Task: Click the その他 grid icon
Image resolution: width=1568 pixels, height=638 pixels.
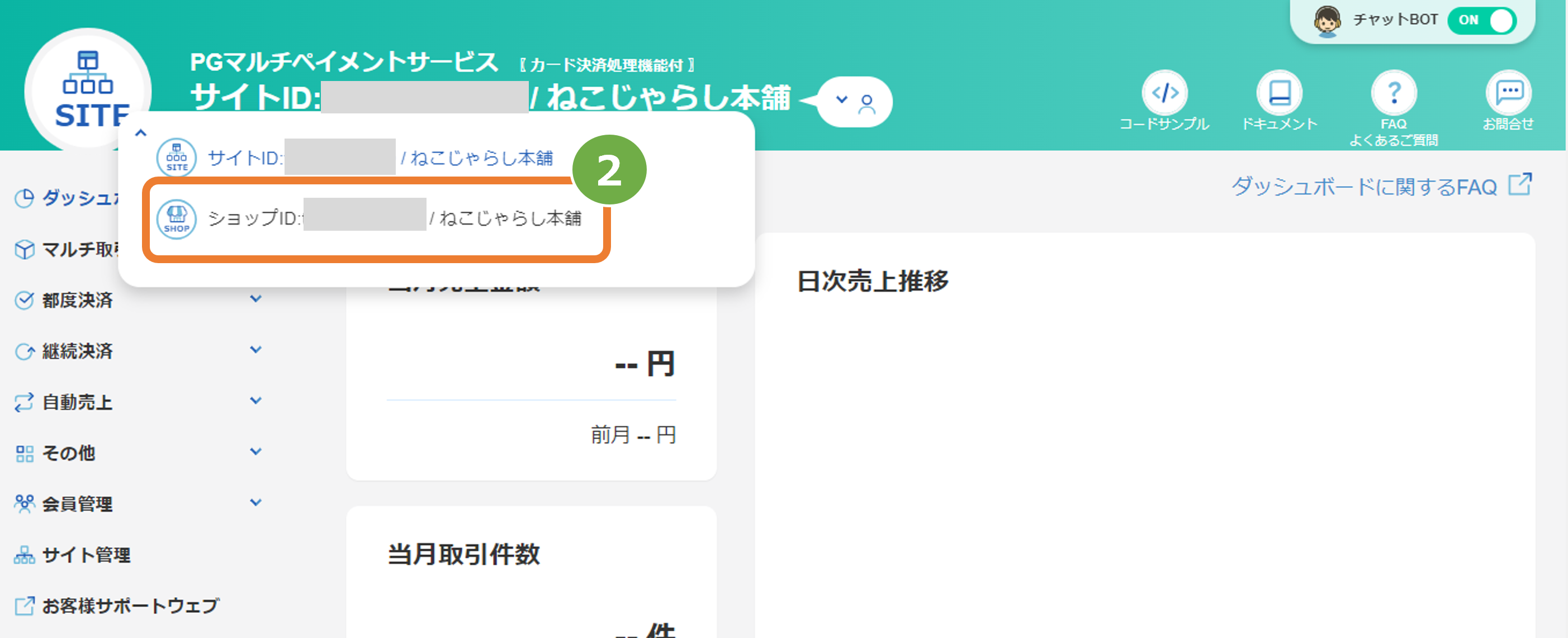Action: tap(25, 454)
